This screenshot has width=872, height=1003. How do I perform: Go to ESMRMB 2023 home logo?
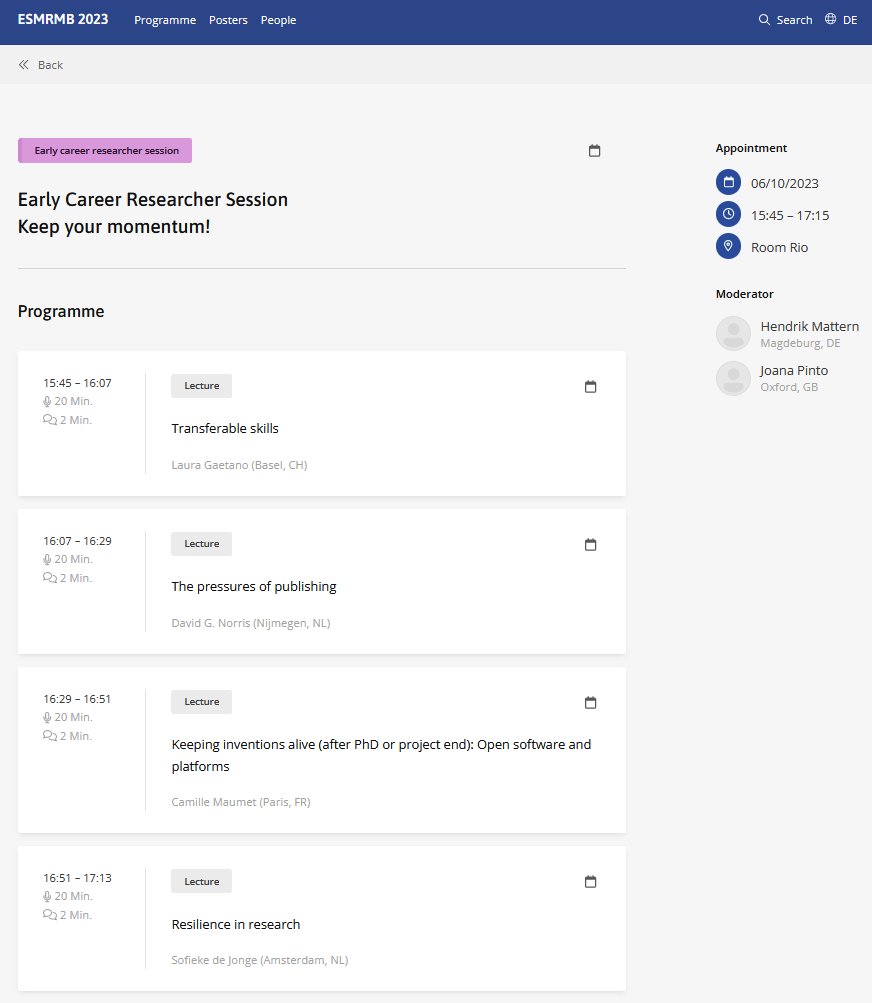63,19
